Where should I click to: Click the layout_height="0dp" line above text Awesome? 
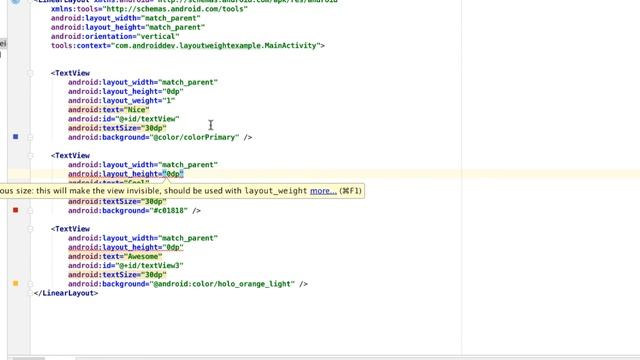click(126, 247)
